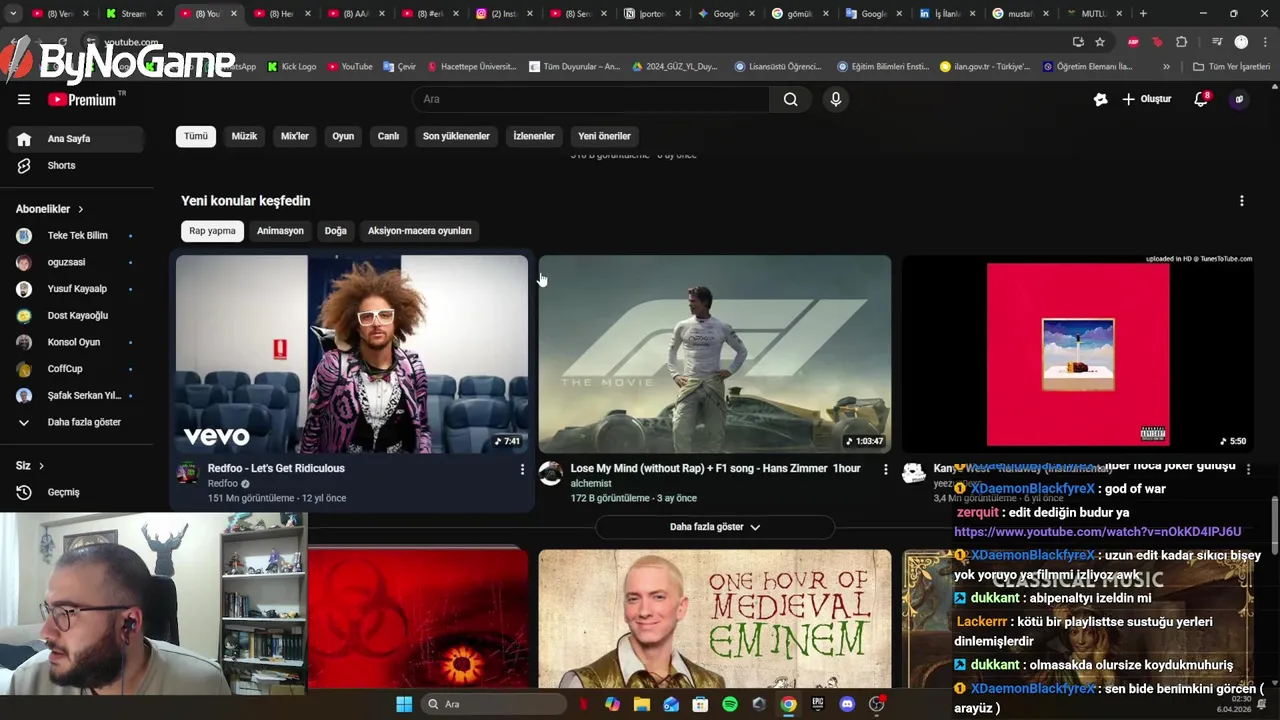This screenshot has height=720, width=1280.
Task: Click the Windows taskbar search box
Action: pos(493,704)
